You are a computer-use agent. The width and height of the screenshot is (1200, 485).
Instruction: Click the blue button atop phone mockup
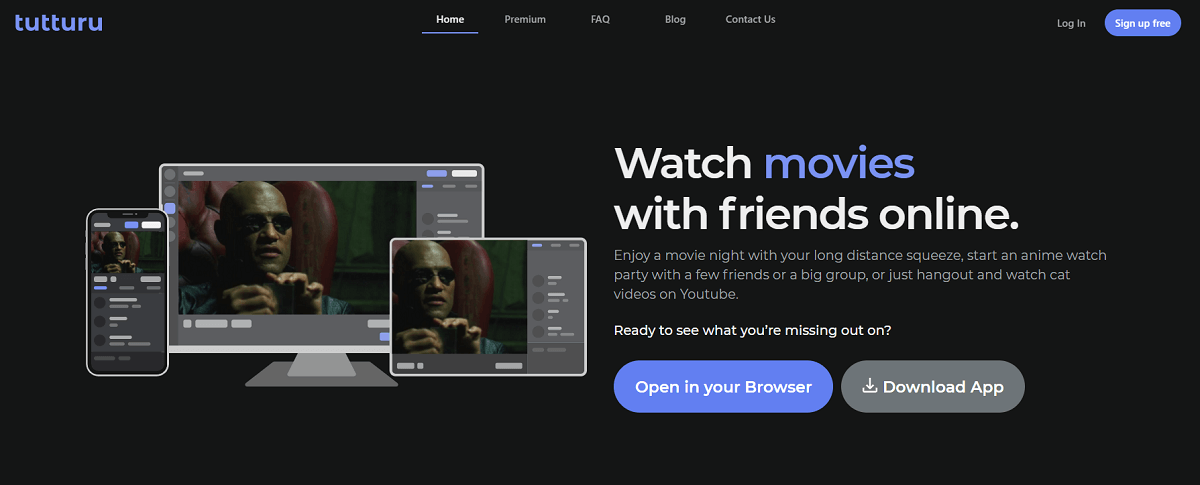[x=131, y=225]
